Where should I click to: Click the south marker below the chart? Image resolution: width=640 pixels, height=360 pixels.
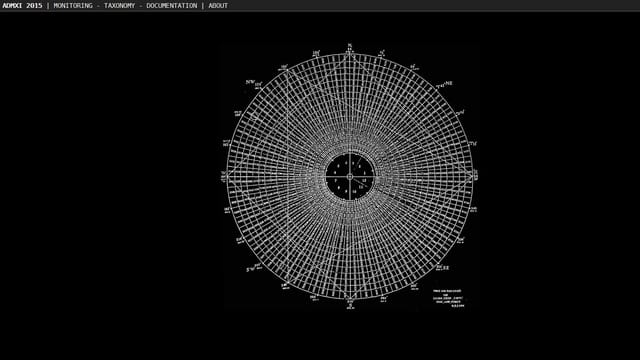(350, 304)
